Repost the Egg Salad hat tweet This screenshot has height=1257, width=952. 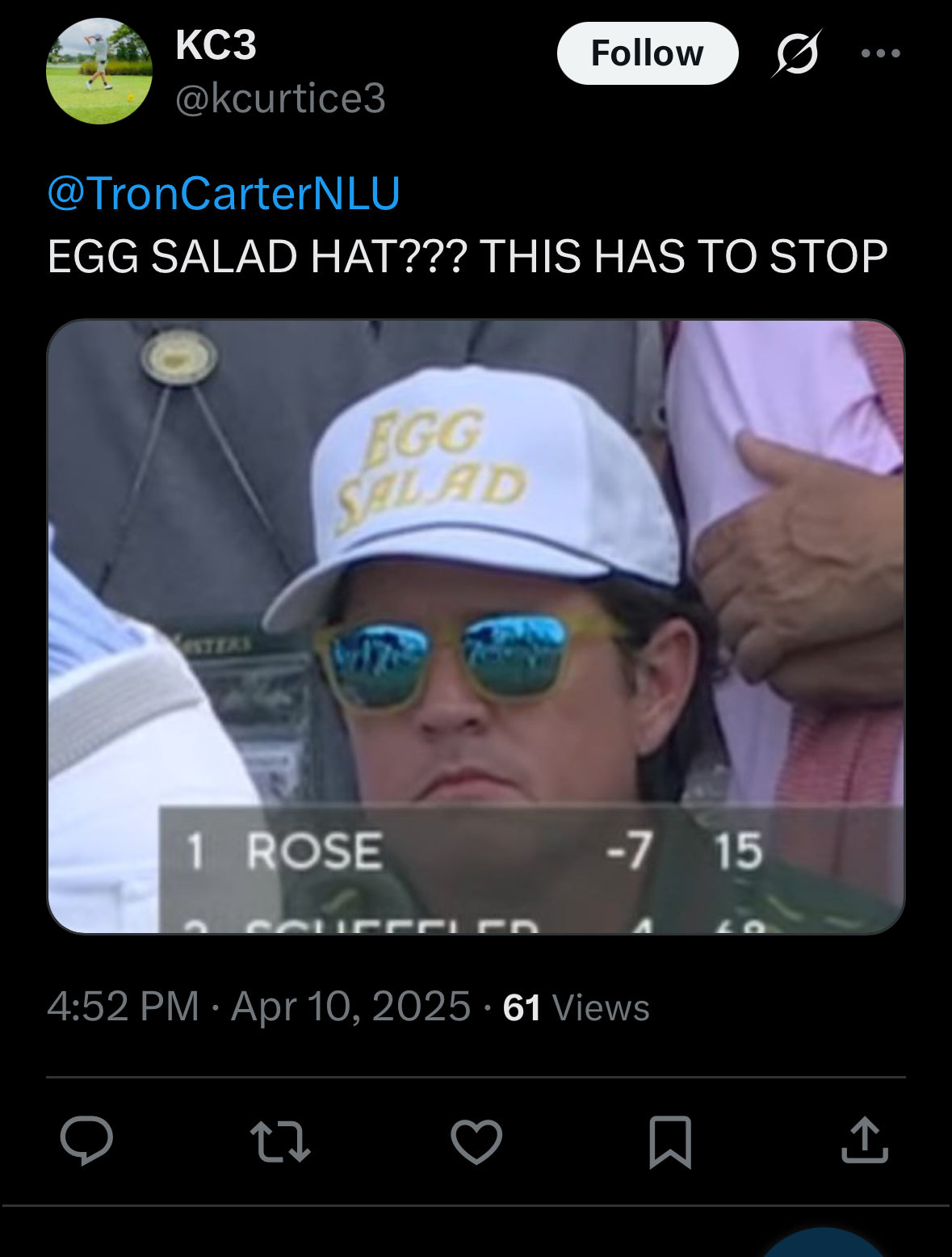[x=280, y=1141]
